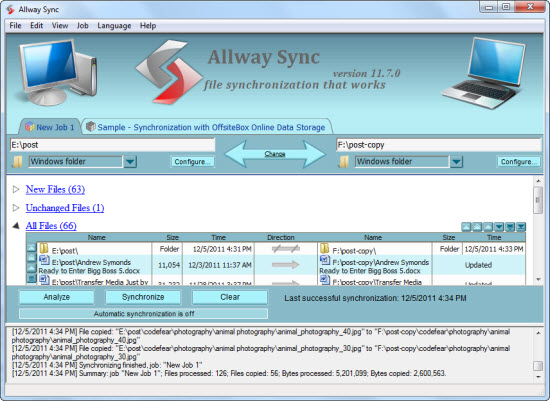This screenshot has height=401, width=550.
Task: Open the Edit menu
Action: [x=36, y=26]
